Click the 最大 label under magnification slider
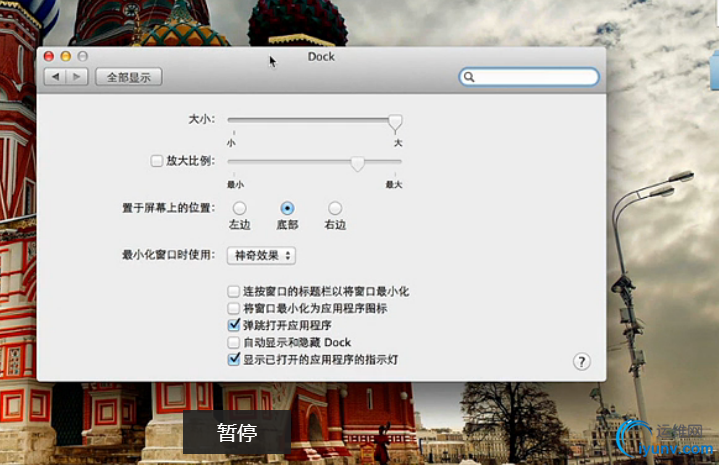 [394, 184]
